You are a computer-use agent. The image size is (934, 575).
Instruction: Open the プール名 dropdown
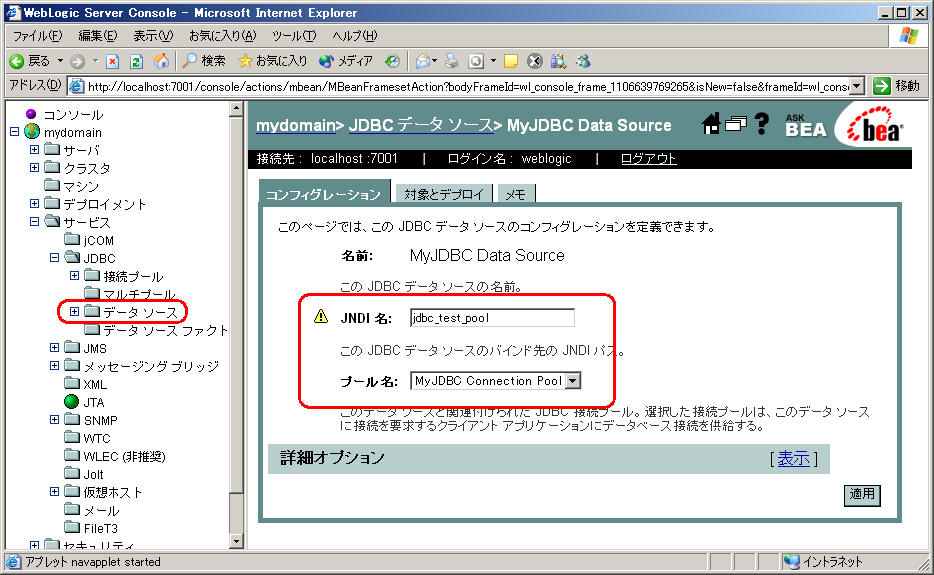(x=573, y=381)
